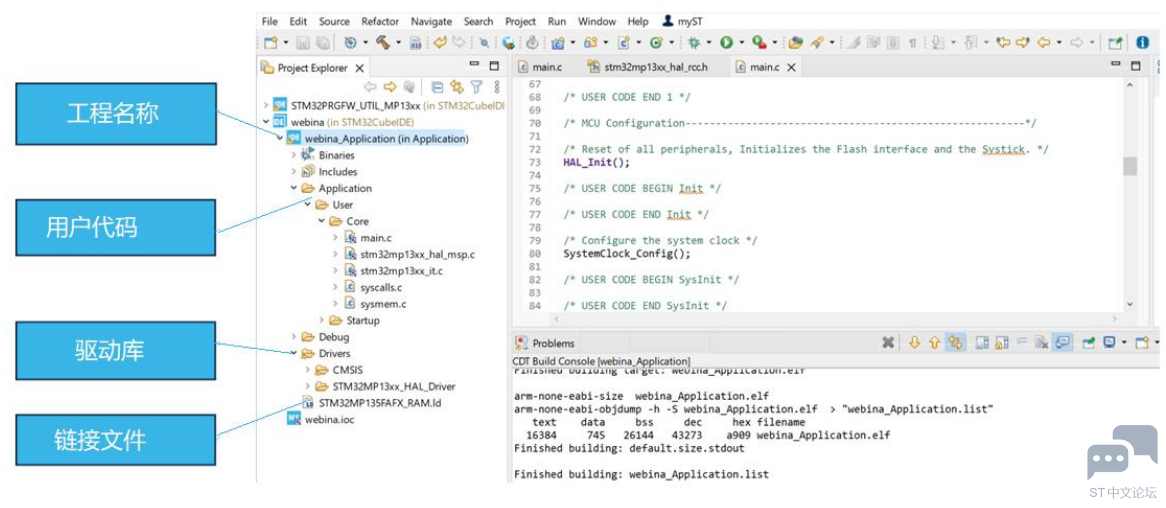1166x508 pixels.
Task: Open the Project menu
Action: pos(521,22)
